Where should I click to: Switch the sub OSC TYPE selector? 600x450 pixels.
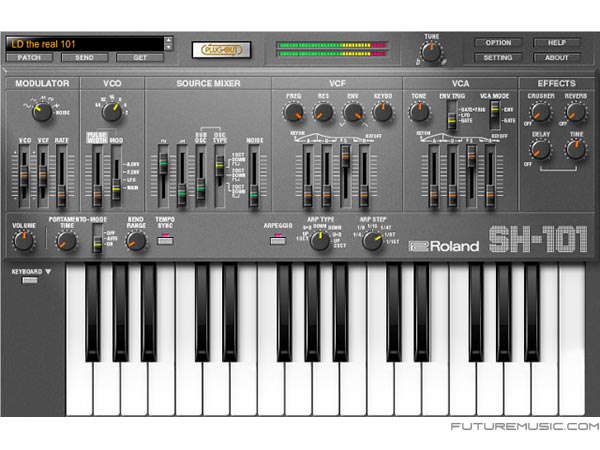[219, 177]
